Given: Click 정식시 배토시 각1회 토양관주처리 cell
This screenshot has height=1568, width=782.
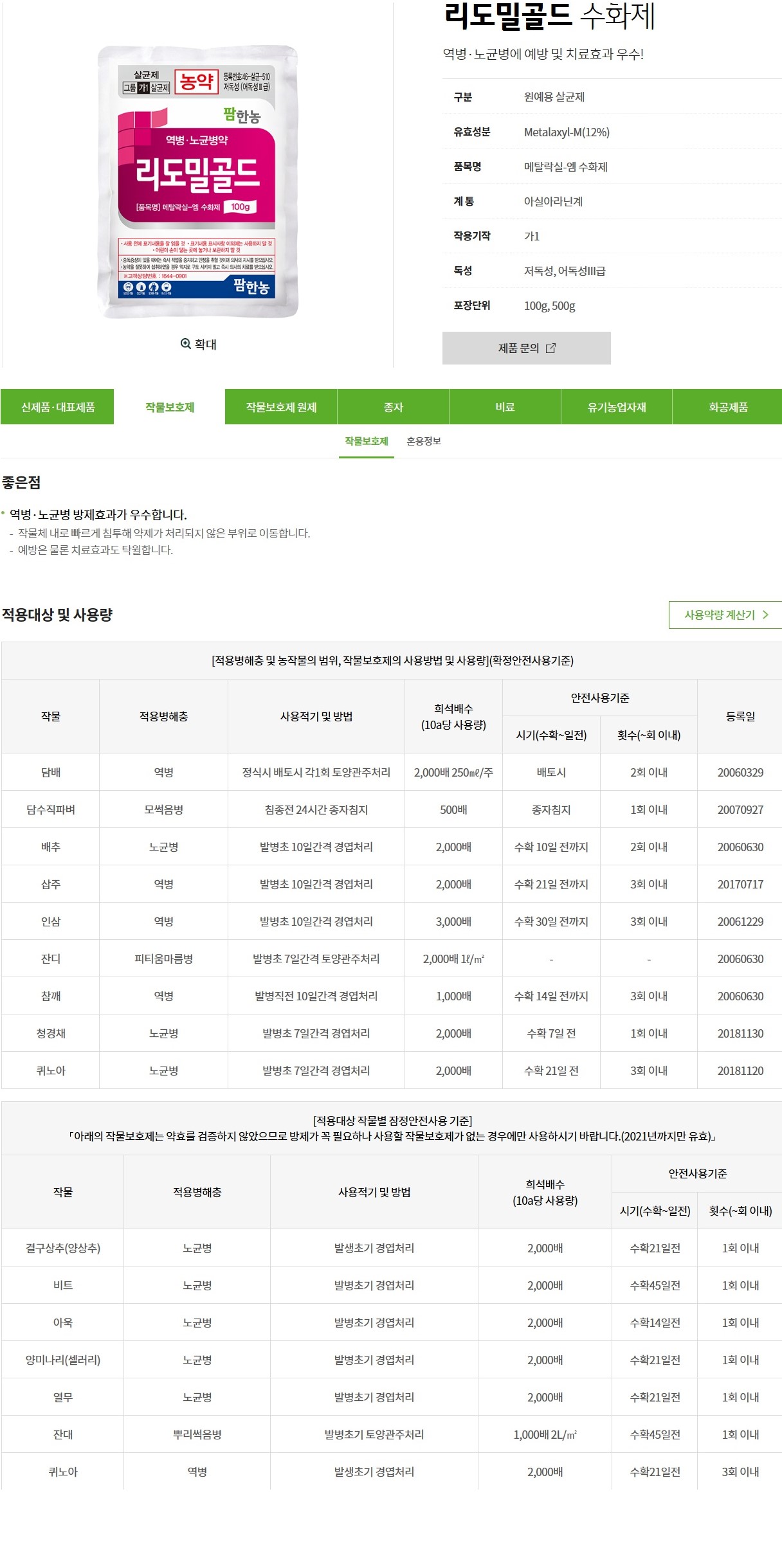Looking at the screenshot, I should coord(316,772).
